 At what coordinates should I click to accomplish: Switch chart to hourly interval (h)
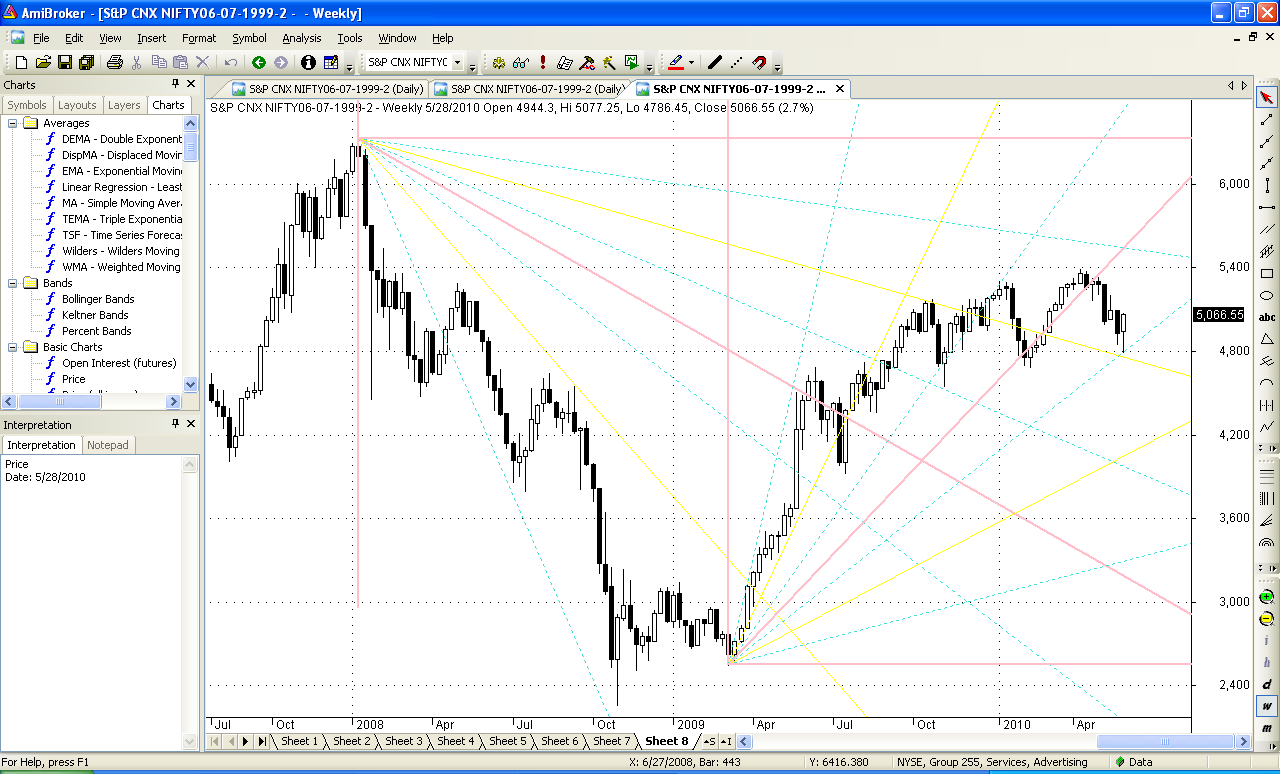(x=1267, y=662)
